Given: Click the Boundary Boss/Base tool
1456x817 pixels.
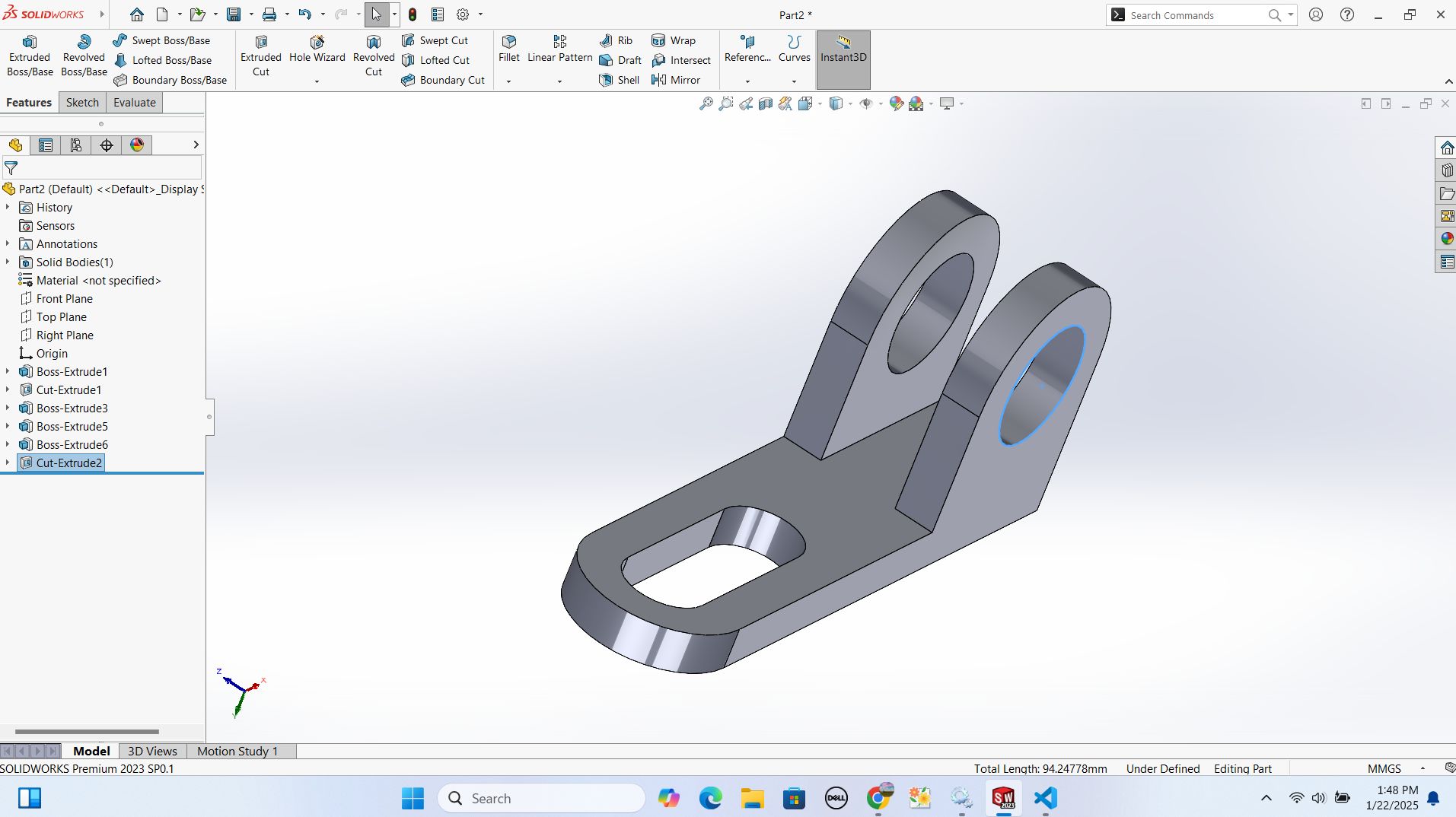Looking at the screenshot, I should 170,80.
